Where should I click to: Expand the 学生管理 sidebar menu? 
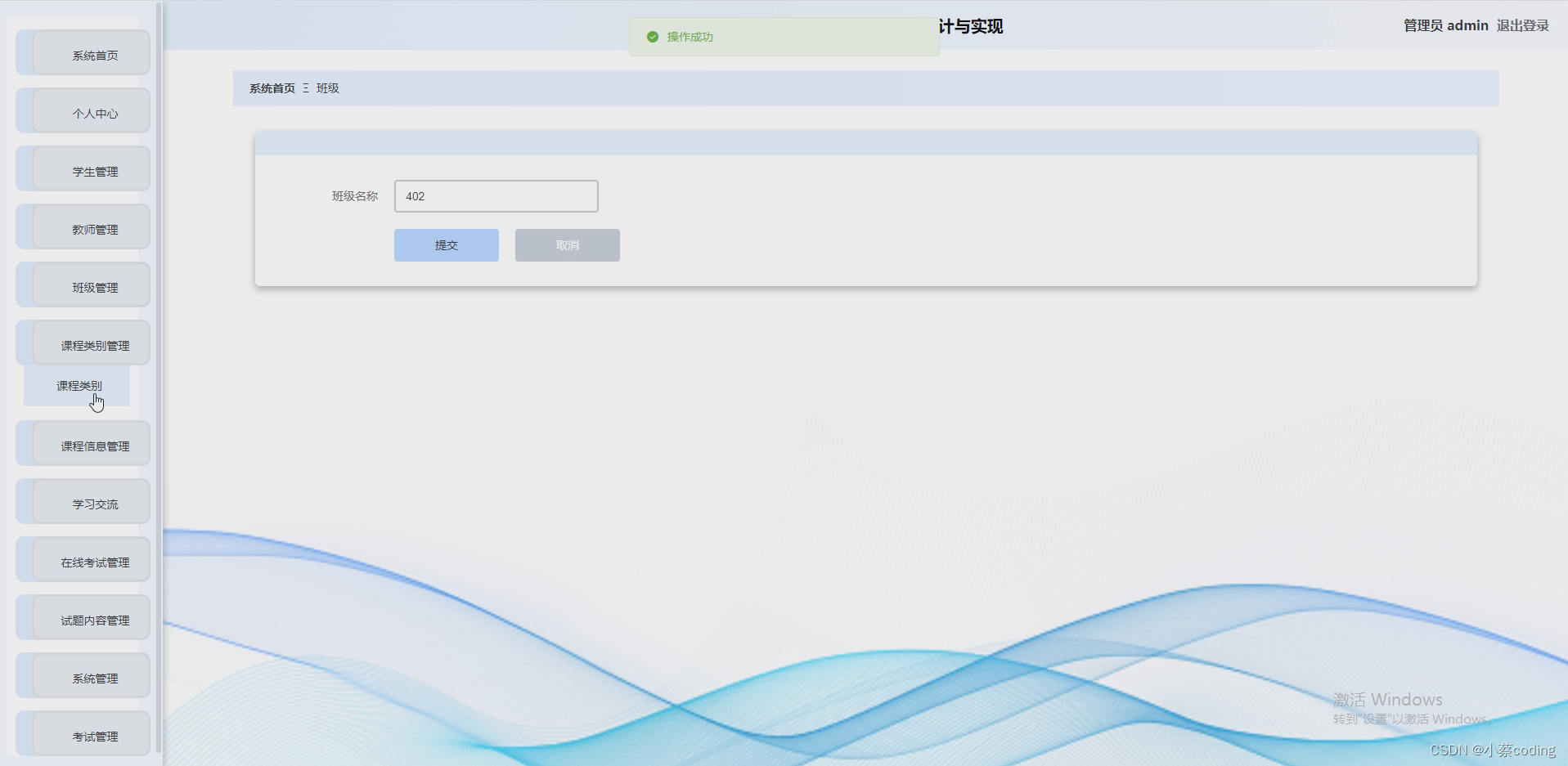point(83,169)
